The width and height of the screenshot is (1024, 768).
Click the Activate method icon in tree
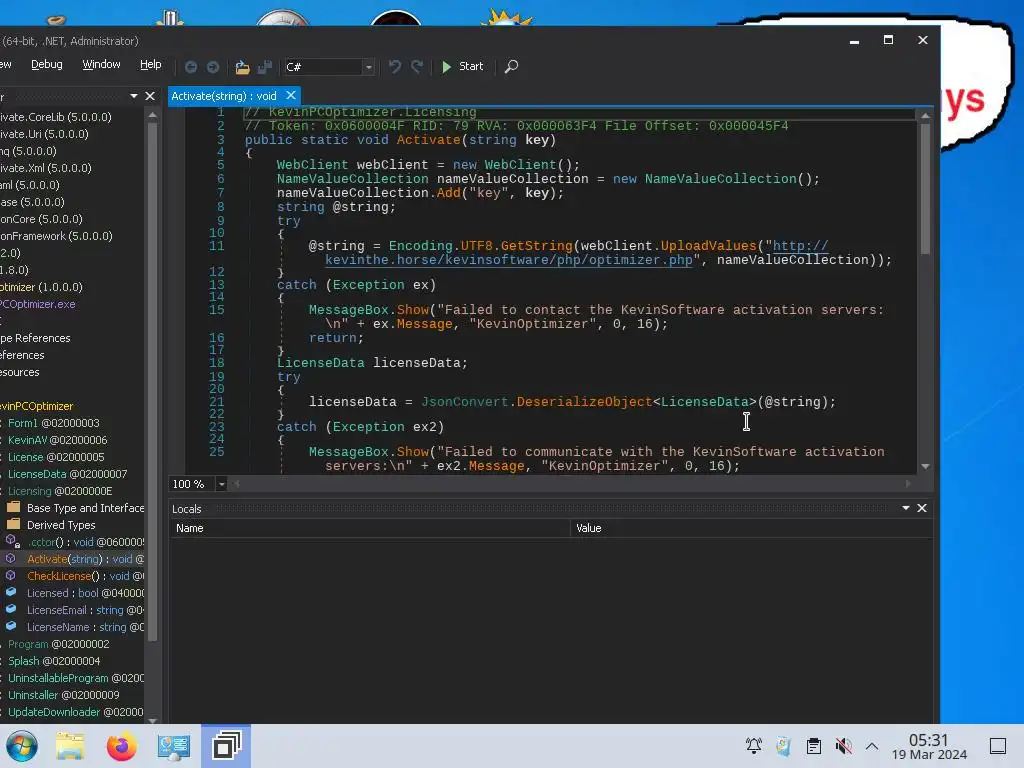[10, 558]
